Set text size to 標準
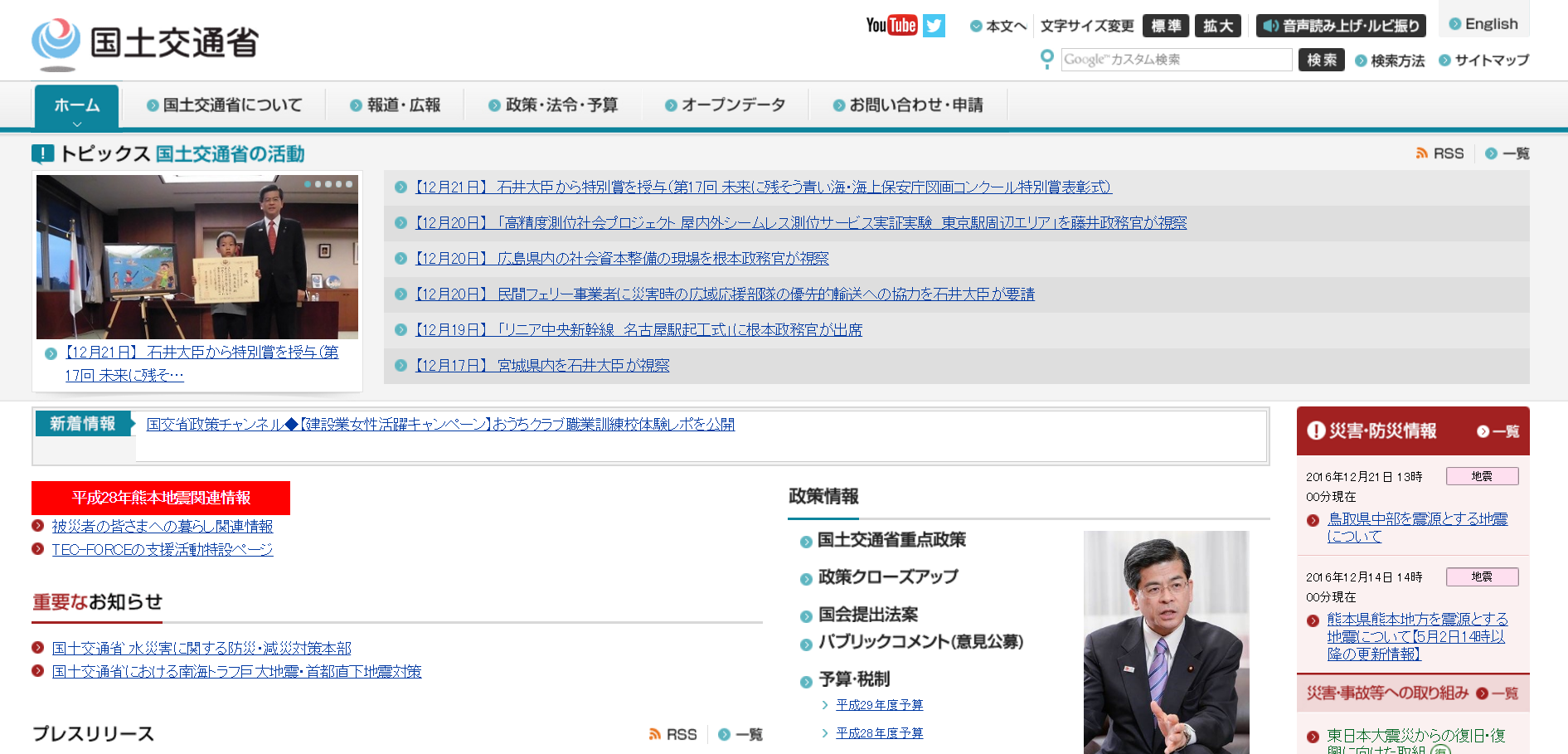Viewport: 1568px width, 754px height. click(x=1166, y=26)
